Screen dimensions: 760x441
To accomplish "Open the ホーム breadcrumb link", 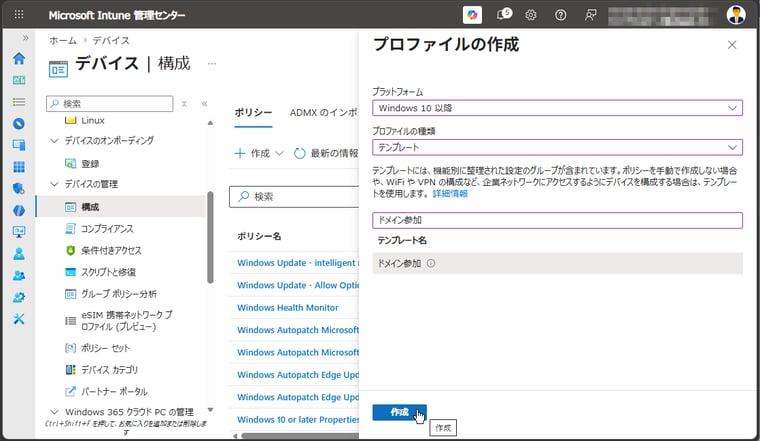I will click(x=63, y=41).
